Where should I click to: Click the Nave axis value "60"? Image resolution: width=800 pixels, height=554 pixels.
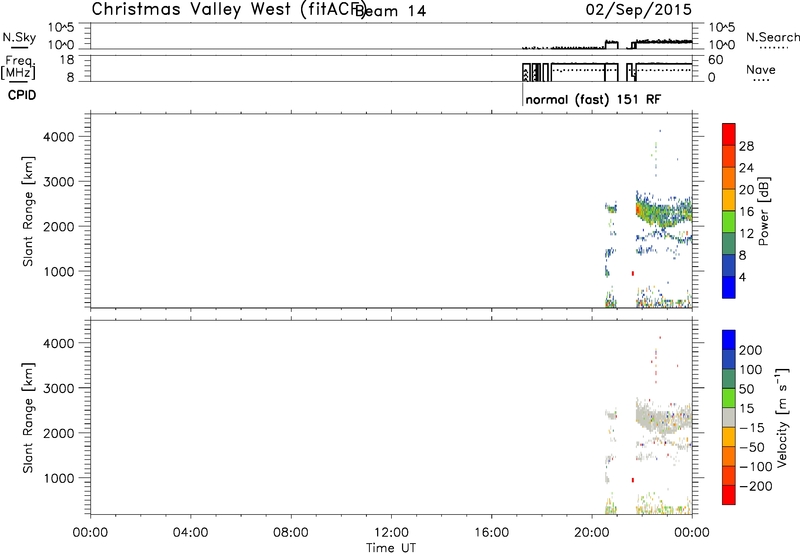click(715, 60)
